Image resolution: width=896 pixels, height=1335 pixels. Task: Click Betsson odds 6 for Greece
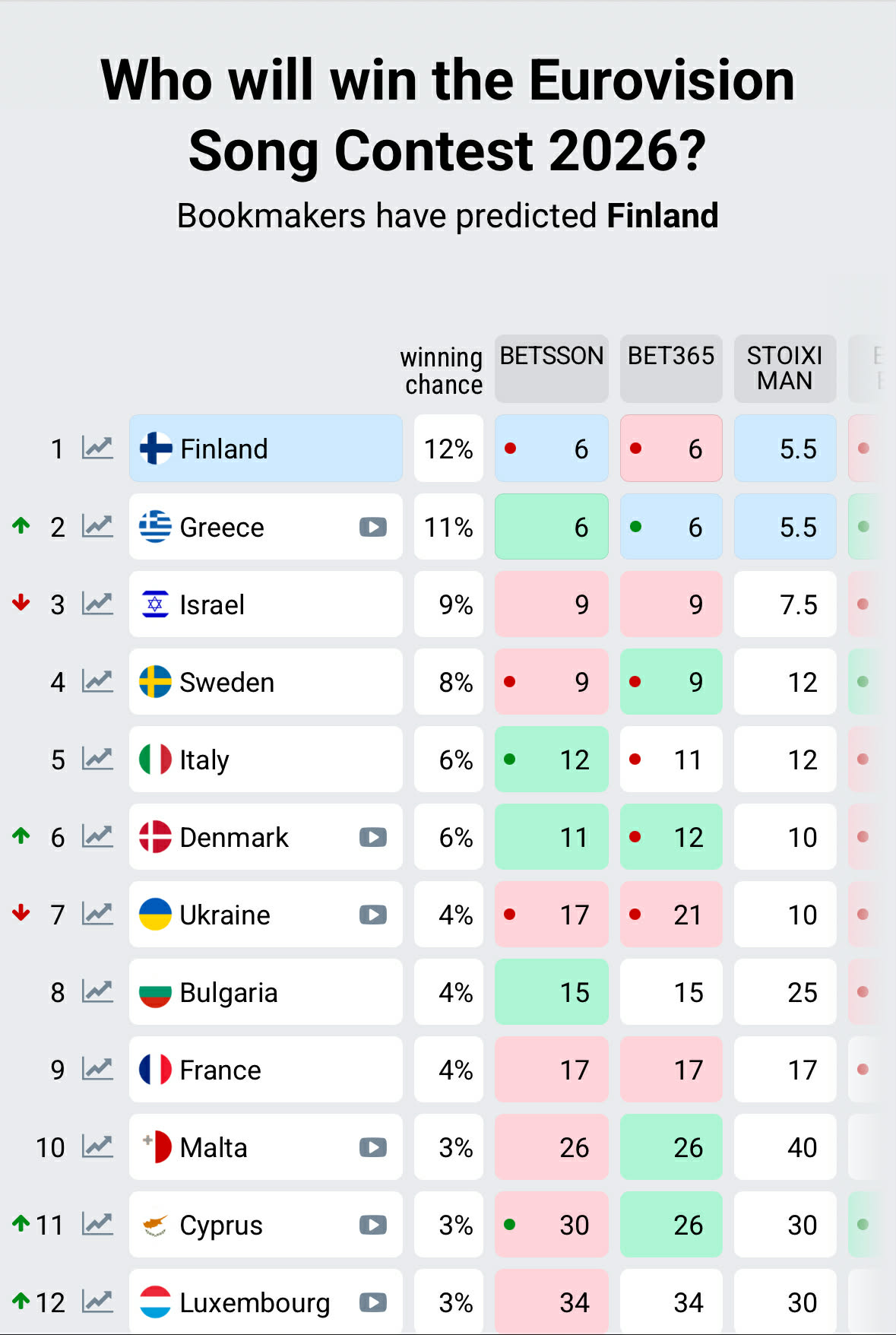tap(552, 527)
